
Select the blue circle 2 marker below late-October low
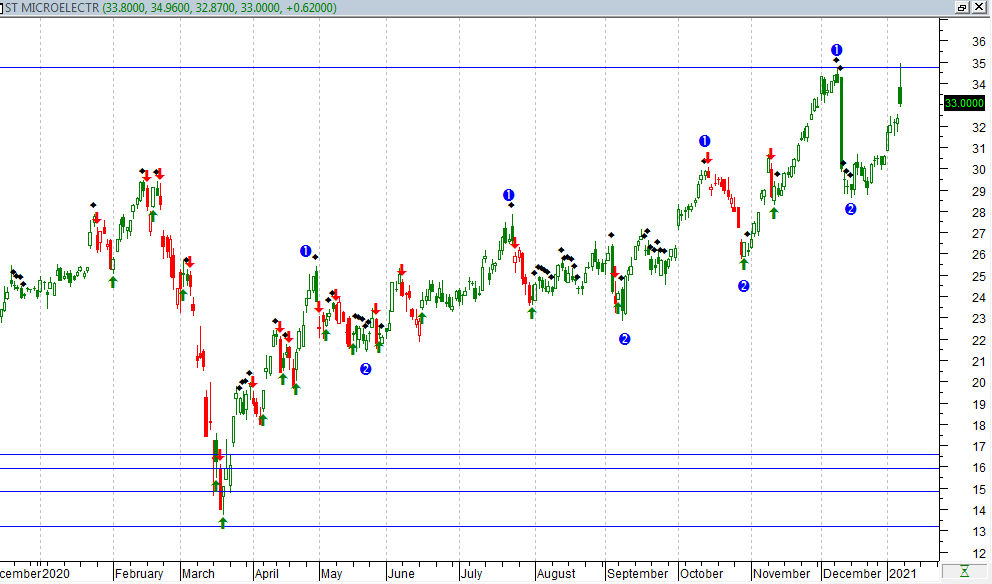point(743,286)
